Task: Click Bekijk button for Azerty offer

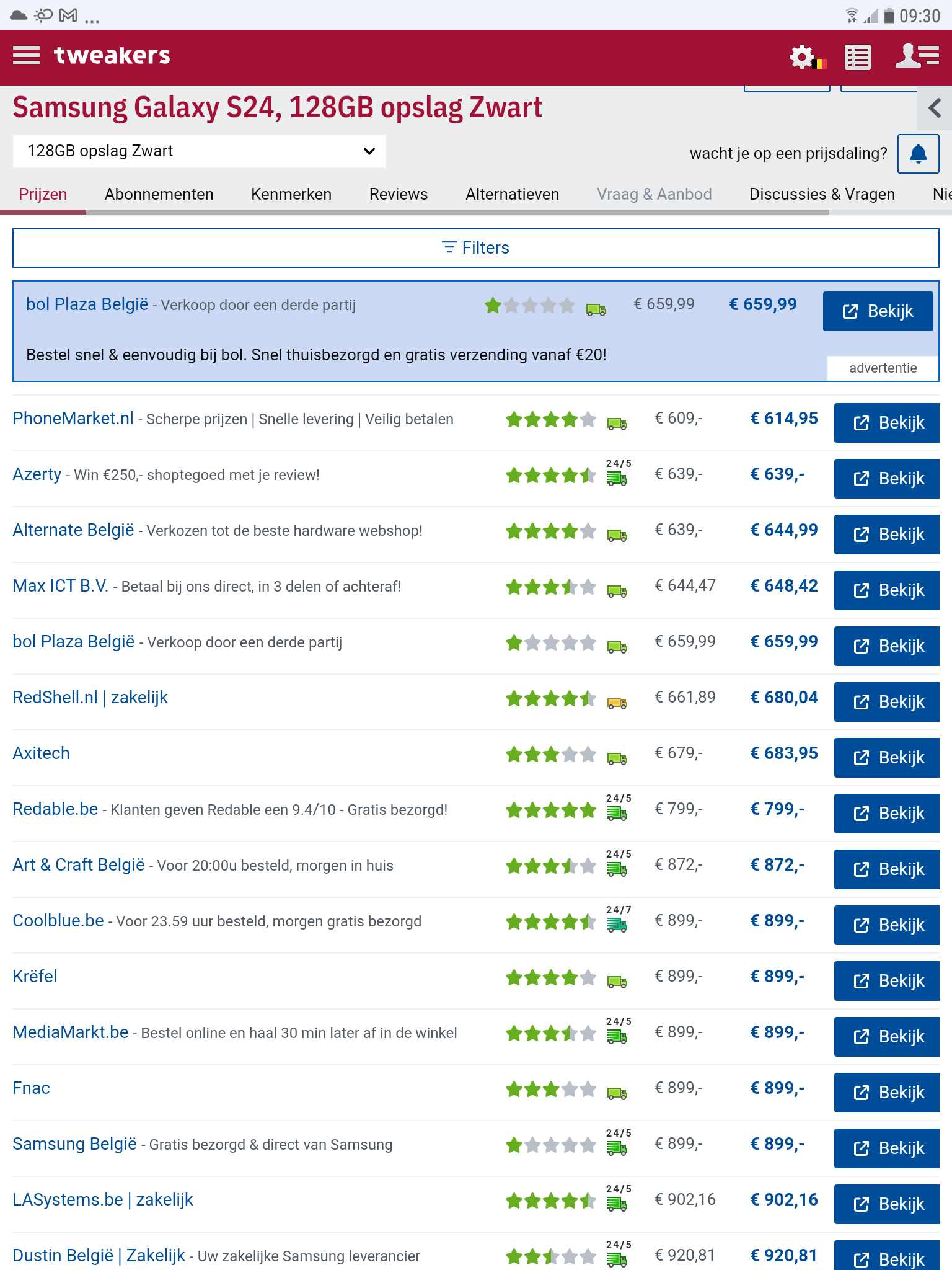Action: (886, 479)
